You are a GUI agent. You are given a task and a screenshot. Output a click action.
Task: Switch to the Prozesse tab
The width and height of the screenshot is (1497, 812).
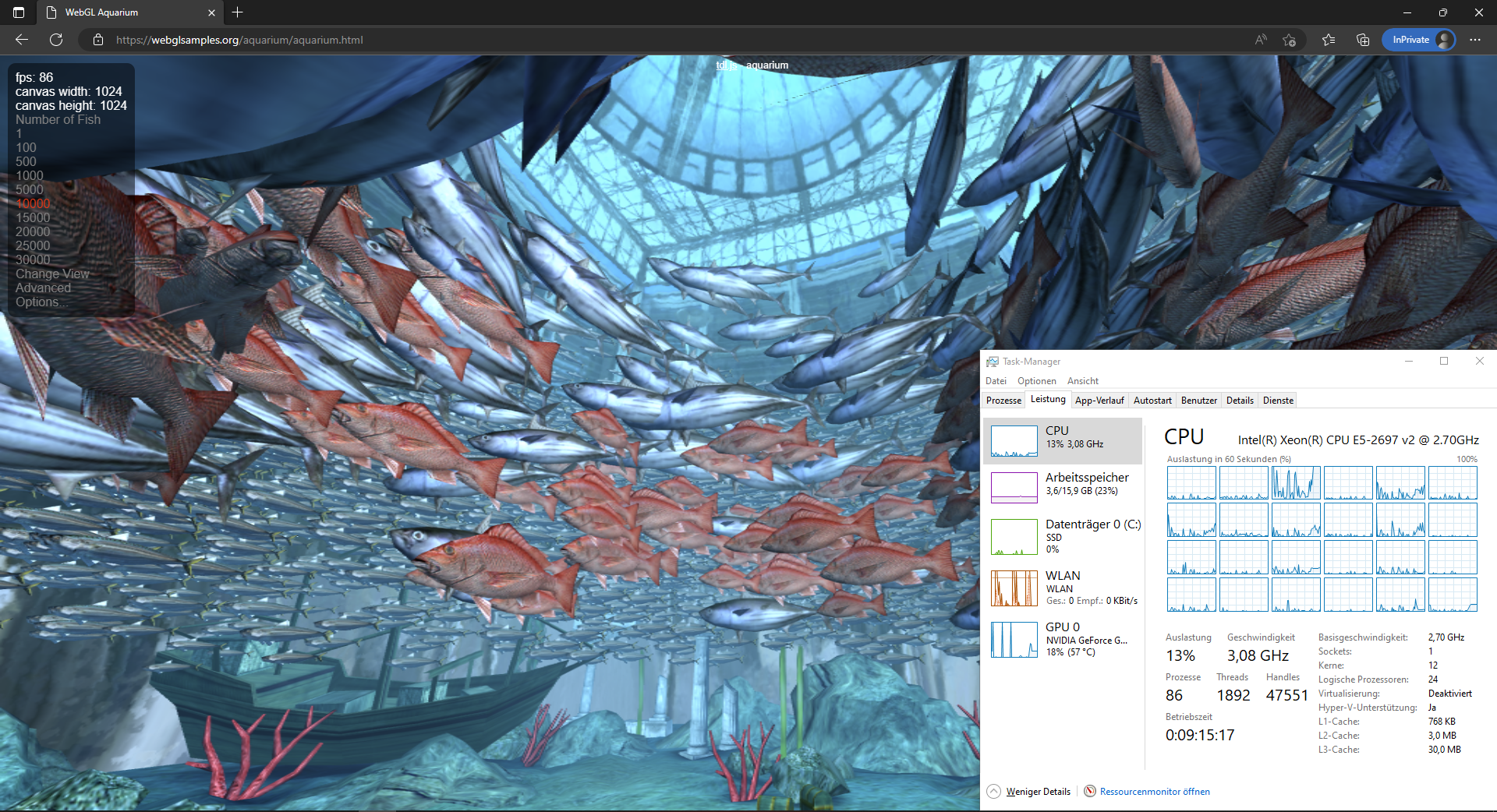click(x=1003, y=401)
